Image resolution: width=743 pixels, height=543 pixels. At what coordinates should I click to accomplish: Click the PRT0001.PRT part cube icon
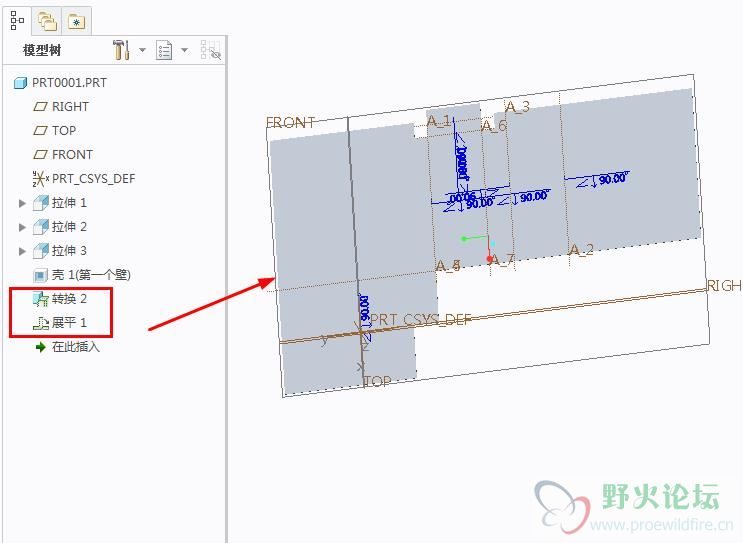tap(20, 83)
